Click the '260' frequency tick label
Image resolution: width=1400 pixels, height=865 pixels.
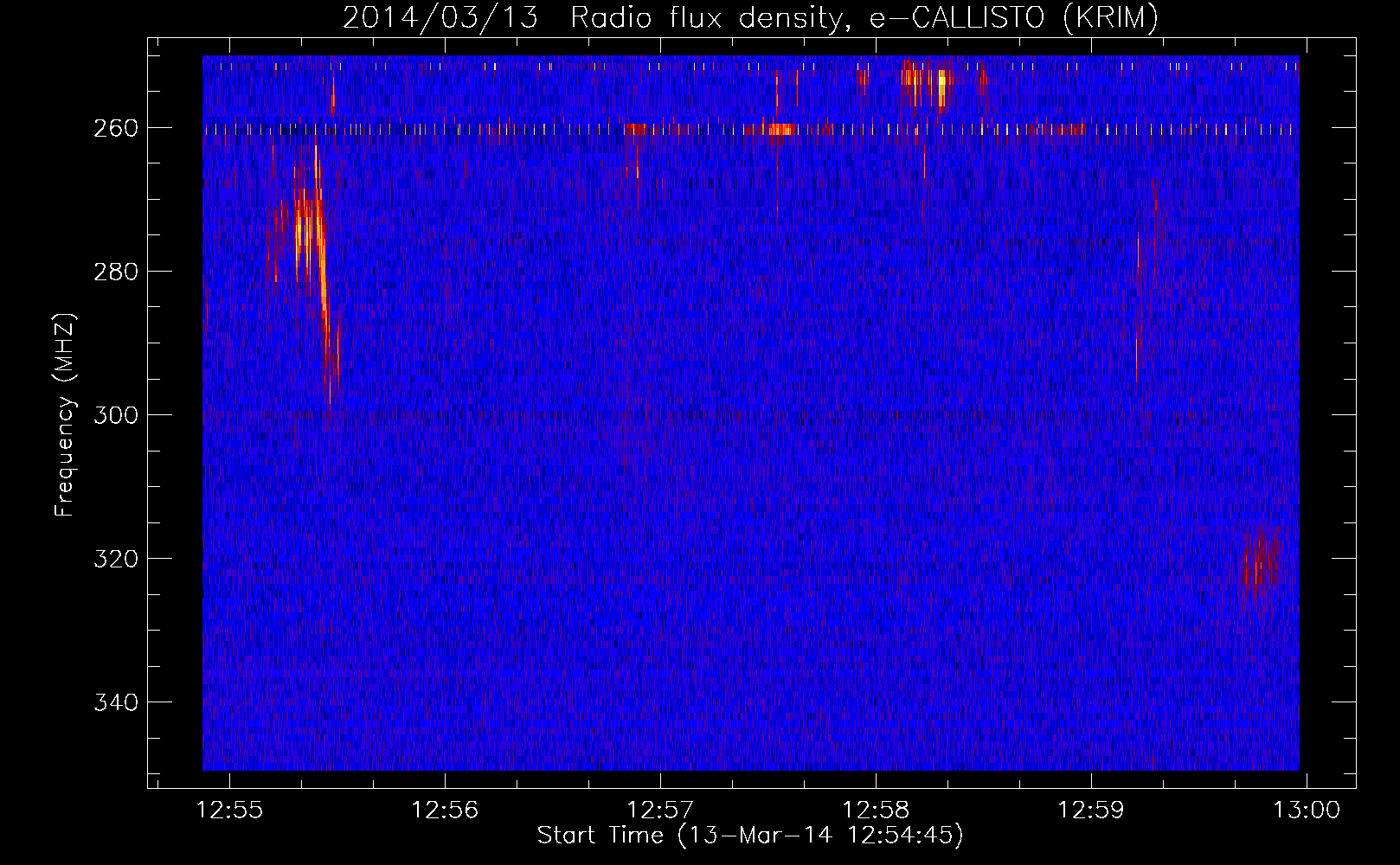click(116, 128)
